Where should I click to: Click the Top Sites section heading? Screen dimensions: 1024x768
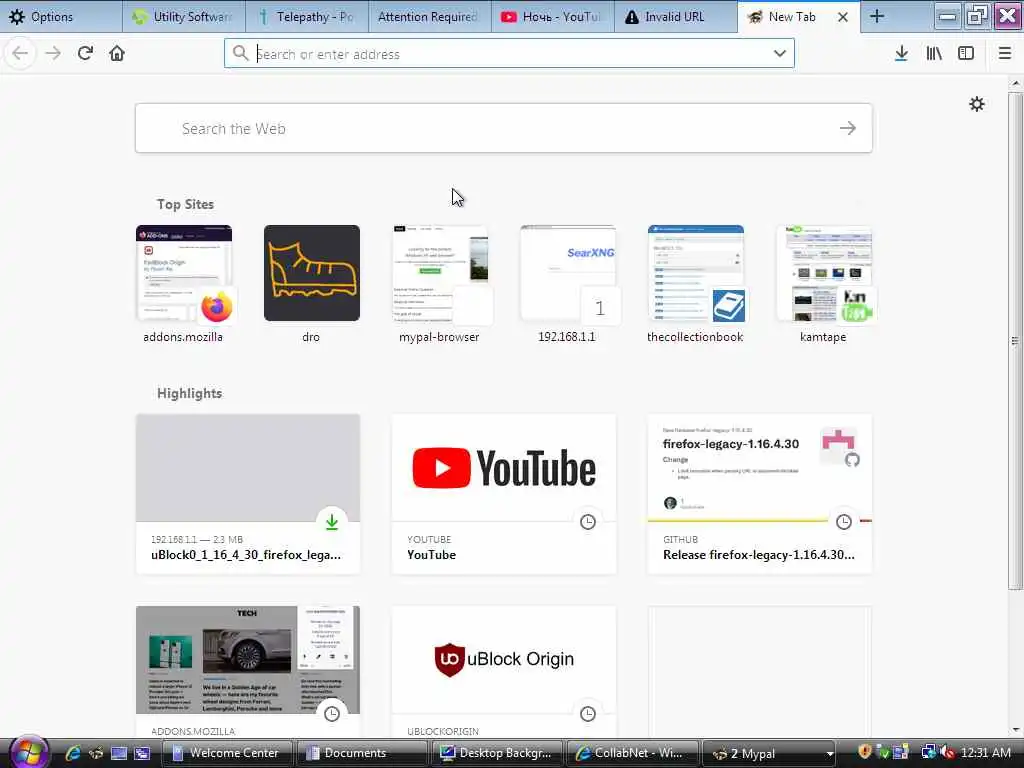click(x=185, y=204)
